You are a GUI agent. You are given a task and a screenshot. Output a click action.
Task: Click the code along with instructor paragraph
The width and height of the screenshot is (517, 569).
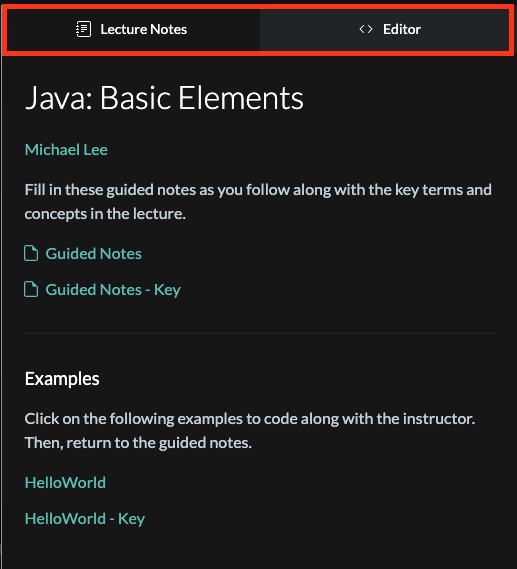pyautogui.click(x=250, y=431)
